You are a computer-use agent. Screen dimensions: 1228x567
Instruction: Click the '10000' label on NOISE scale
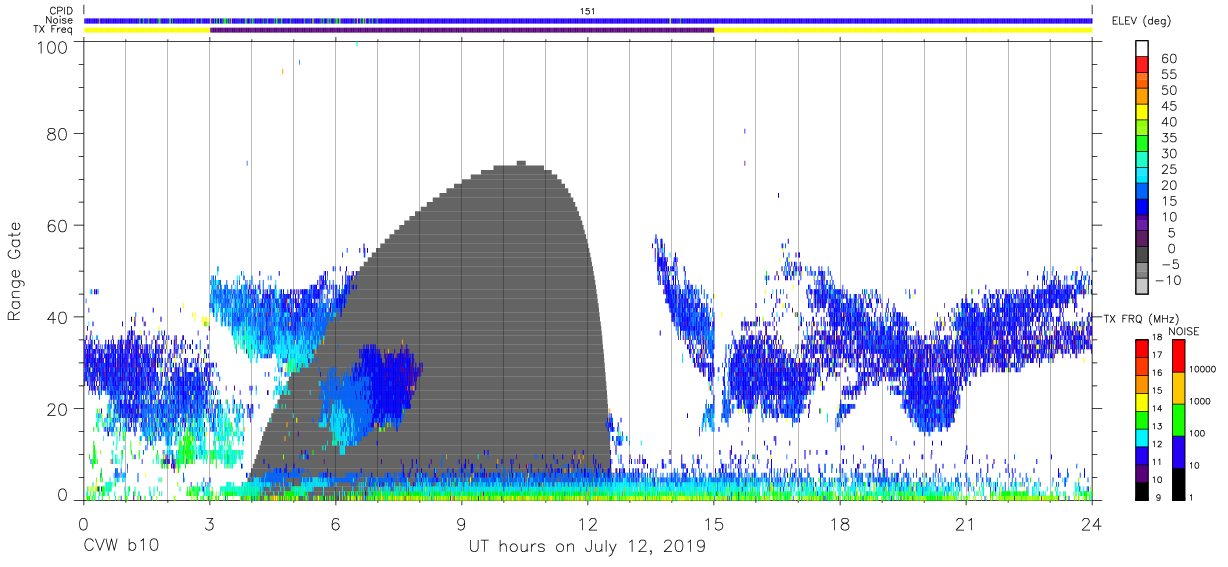click(x=1201, y=369)
